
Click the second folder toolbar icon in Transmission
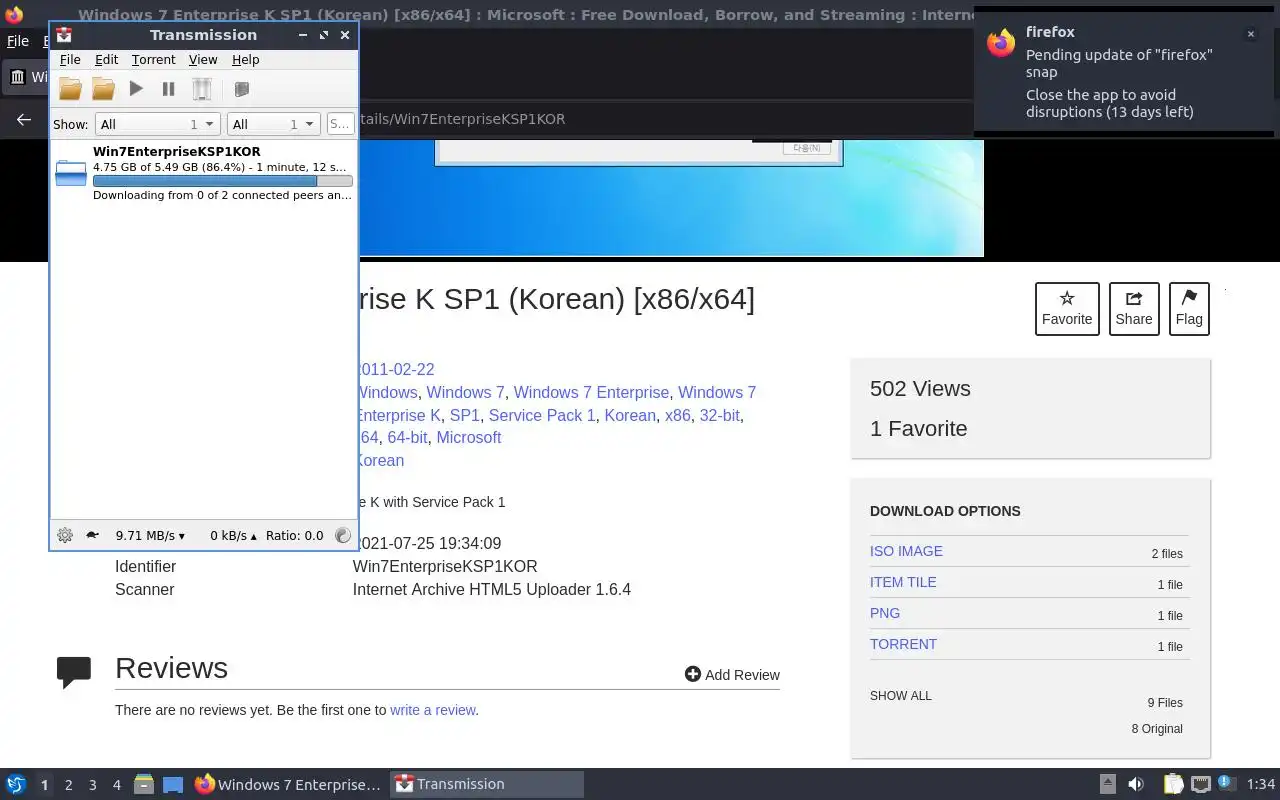[x=103, y=89]
